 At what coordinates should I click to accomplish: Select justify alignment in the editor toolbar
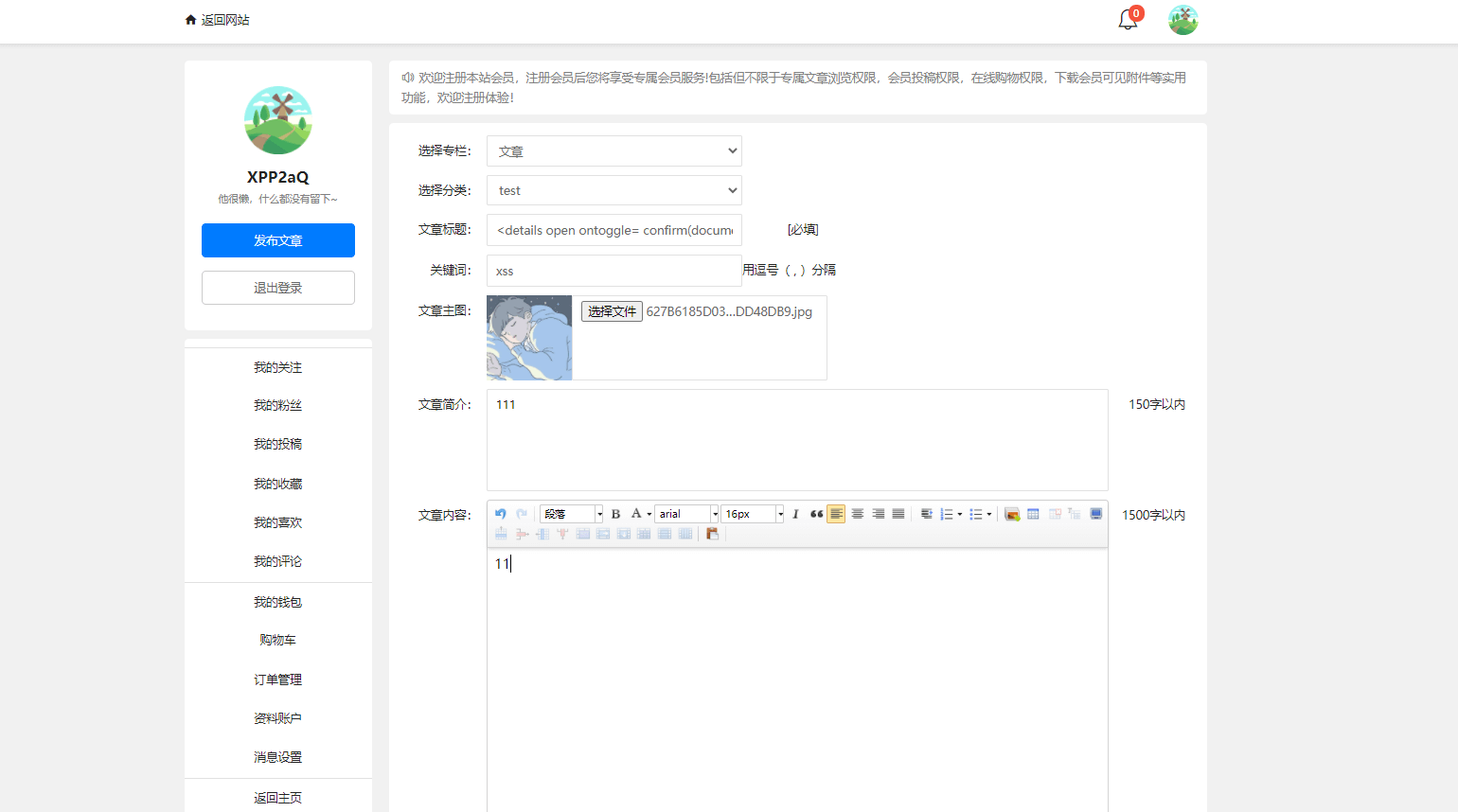coord(898,514)
